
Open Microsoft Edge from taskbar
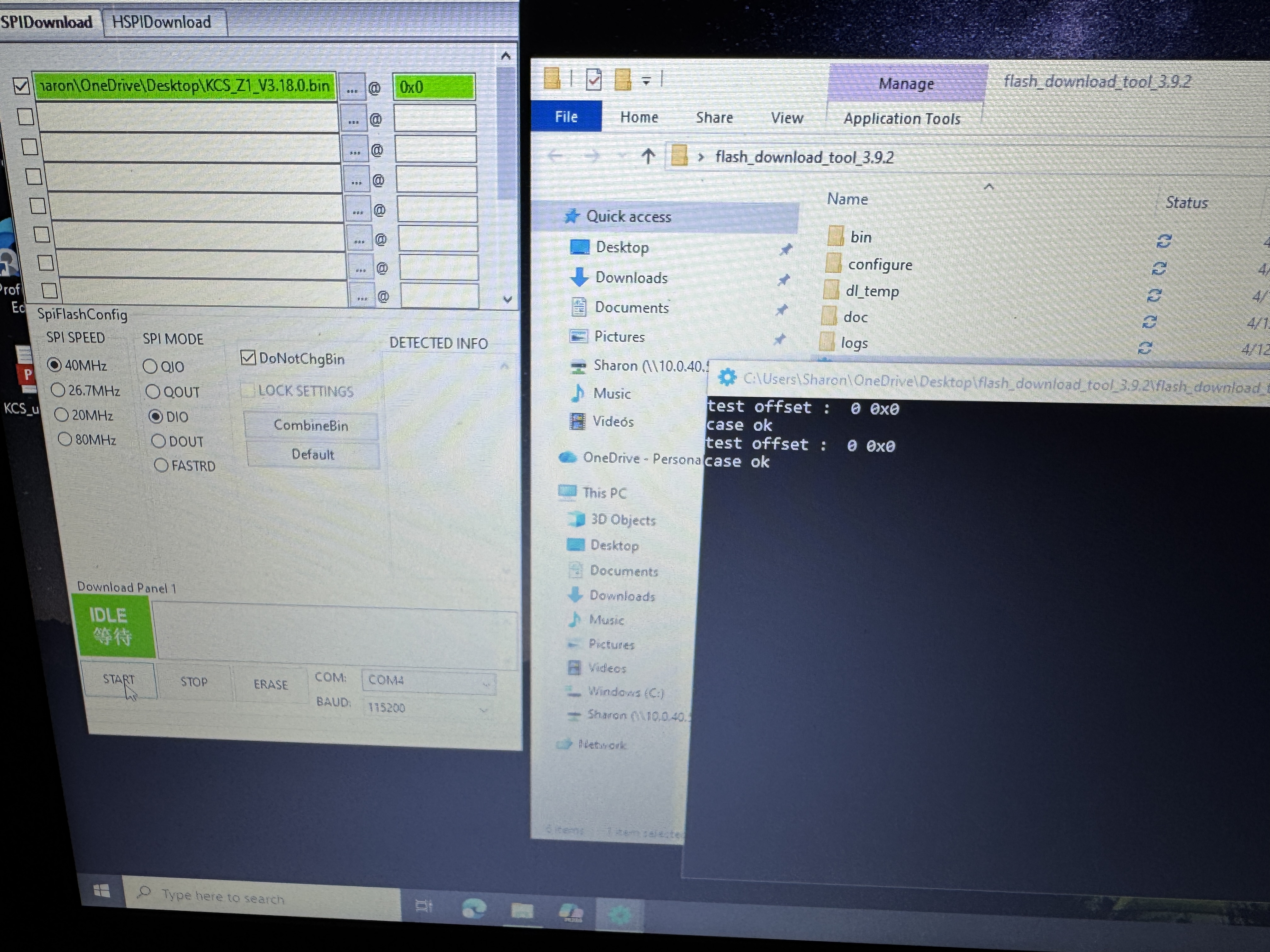pos(474,908)
